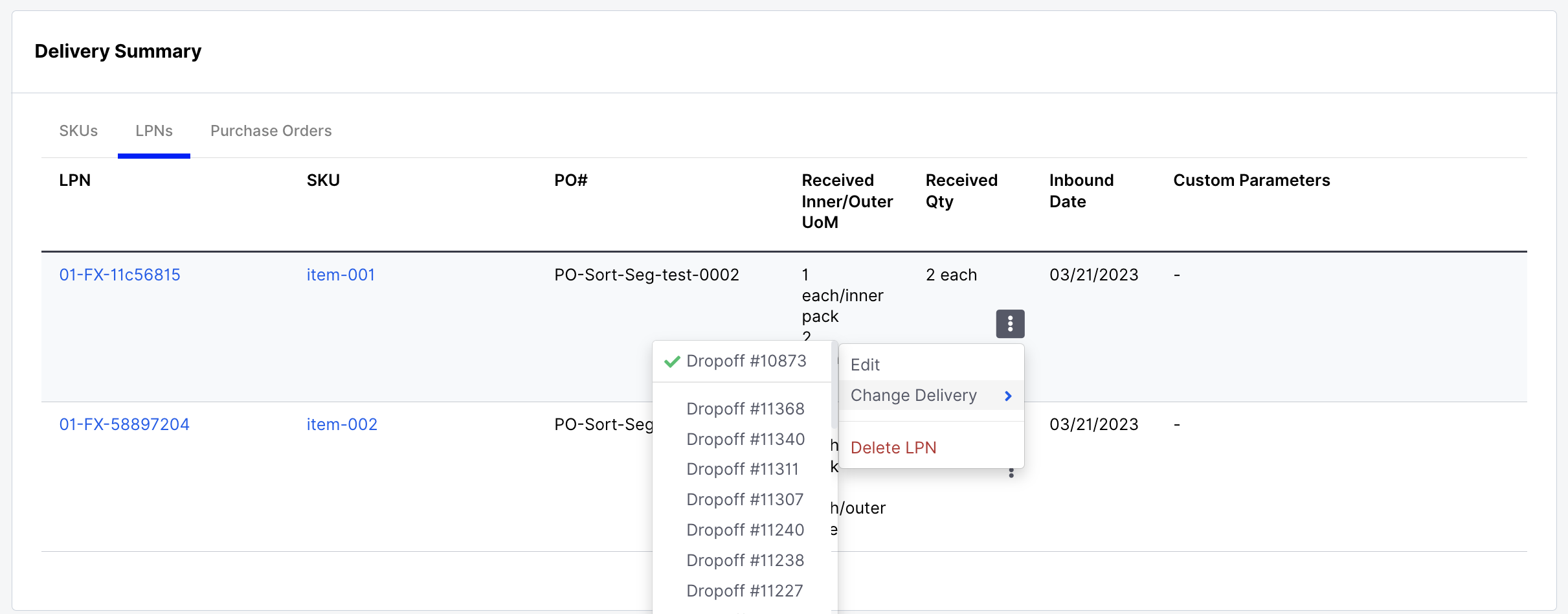
Task: Switch to the Purchase Orders tab
Action: click(271, 131)
